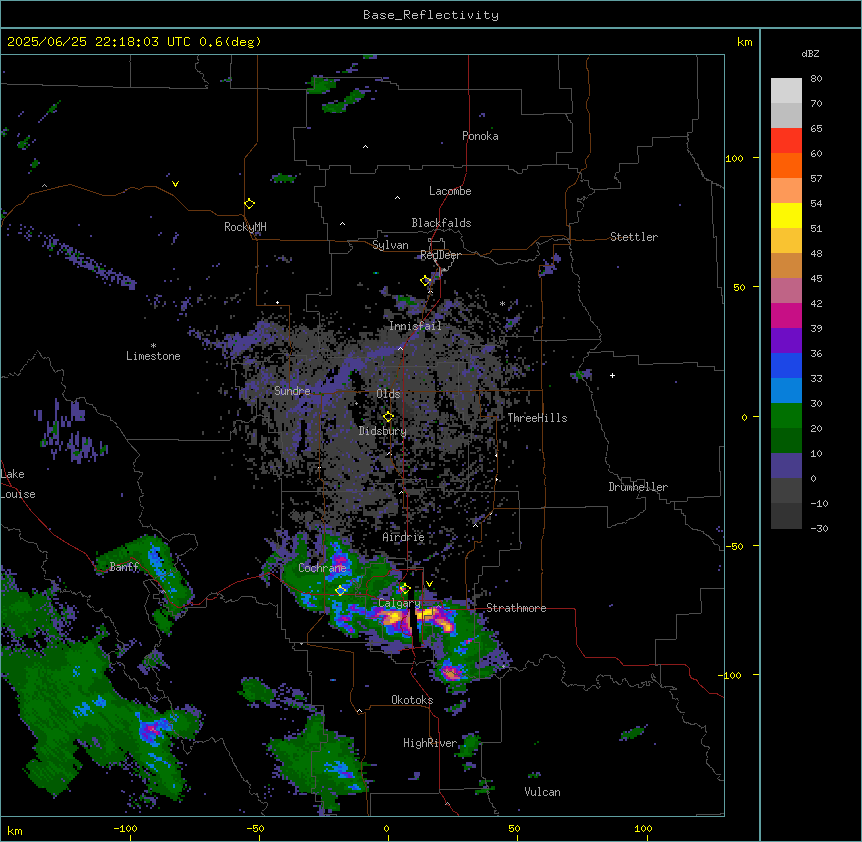Click the RockyMH map label
The height and width of the screenshot is (842, 862).
pyautogui.click(x=245, y=227)
